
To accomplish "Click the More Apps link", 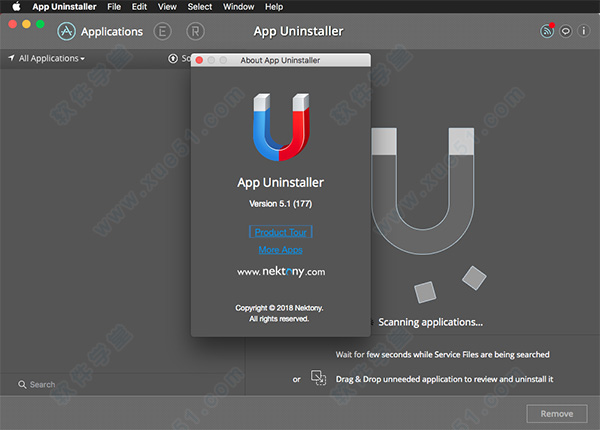I will [x=280, y=250].
